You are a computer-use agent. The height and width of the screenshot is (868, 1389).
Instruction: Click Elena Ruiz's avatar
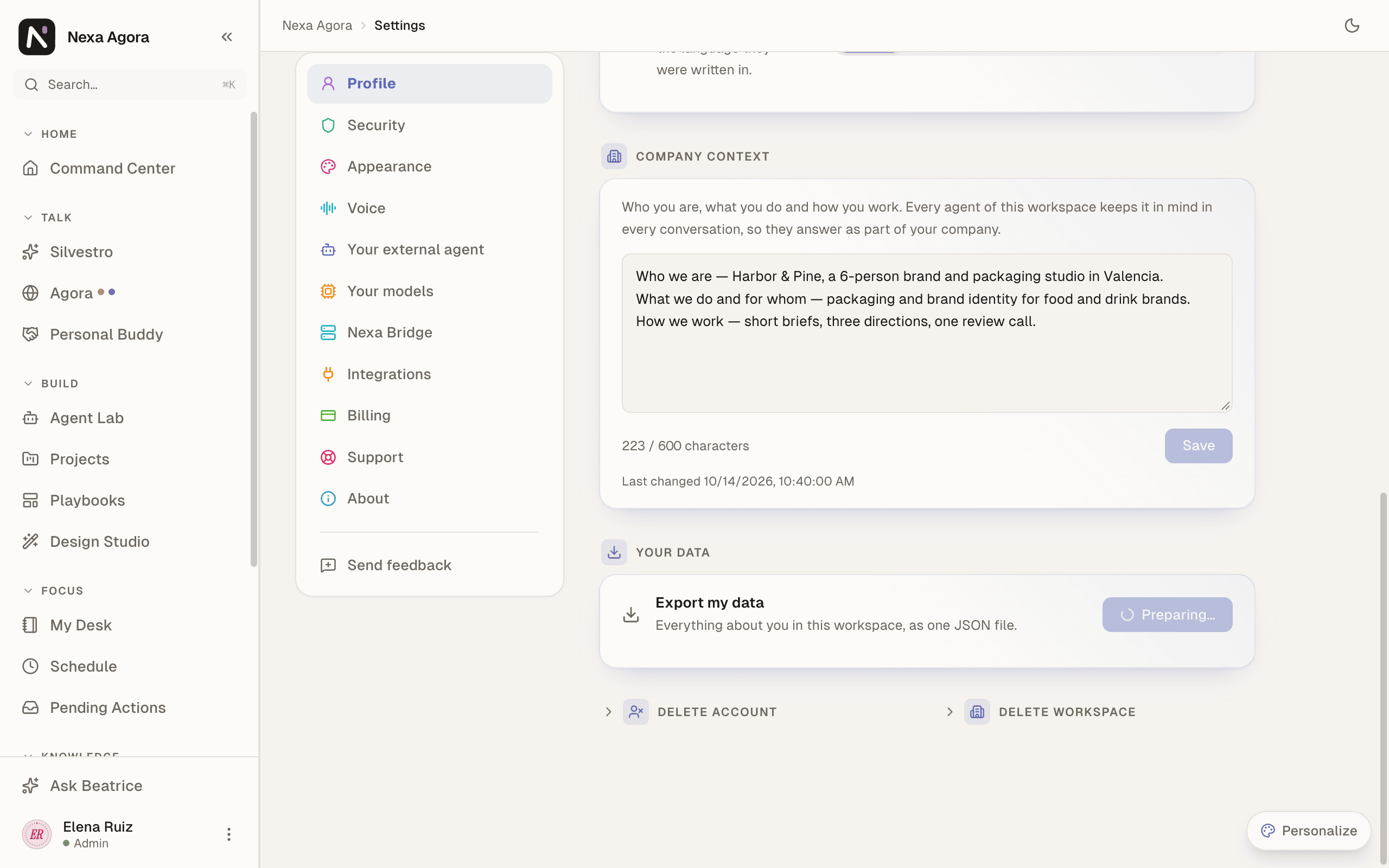(37, 834)
